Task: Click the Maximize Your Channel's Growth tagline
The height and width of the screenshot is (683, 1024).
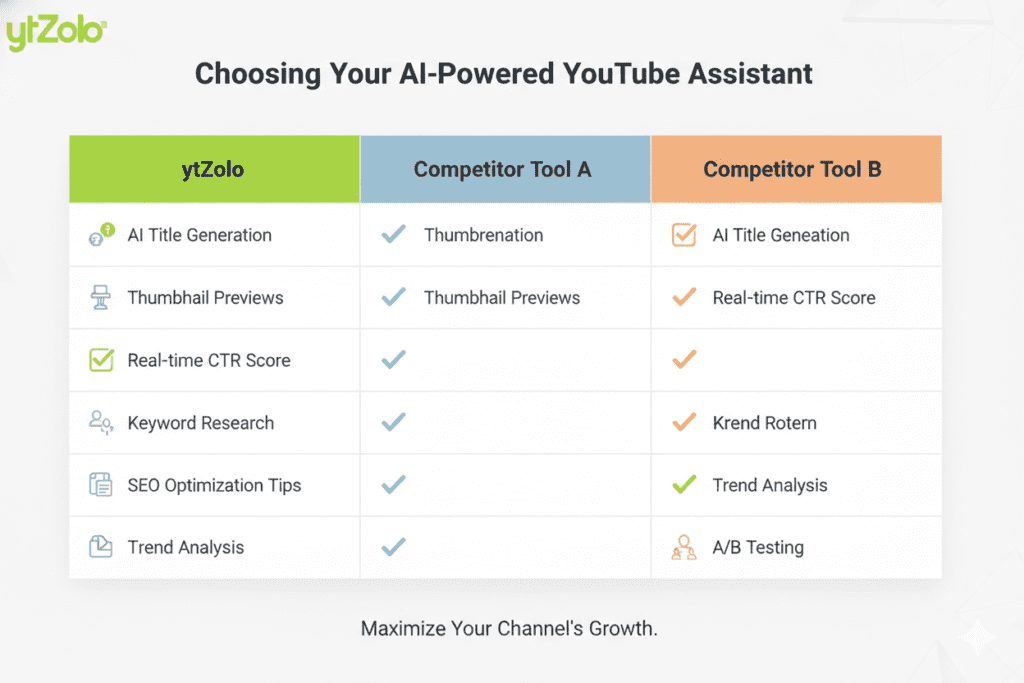Action: click(509, 629)
